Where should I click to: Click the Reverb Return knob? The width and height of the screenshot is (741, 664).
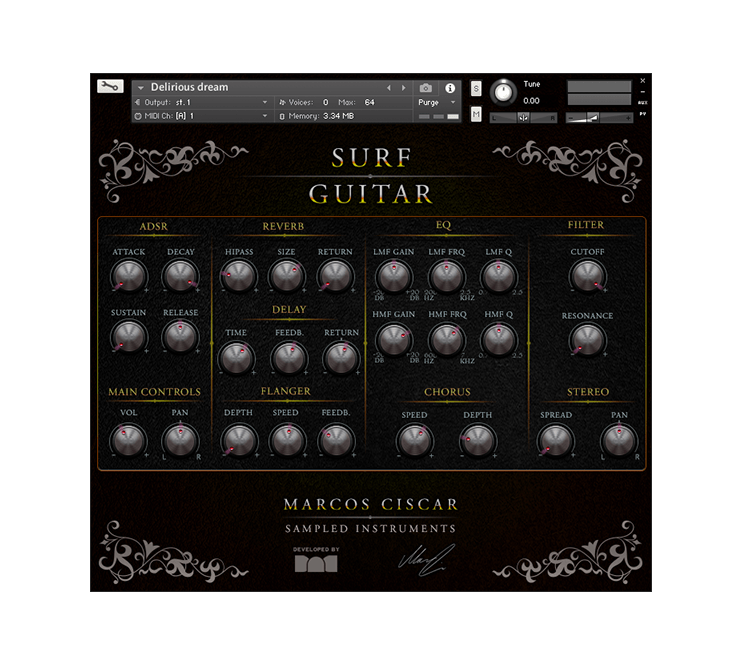pos(335,276)
